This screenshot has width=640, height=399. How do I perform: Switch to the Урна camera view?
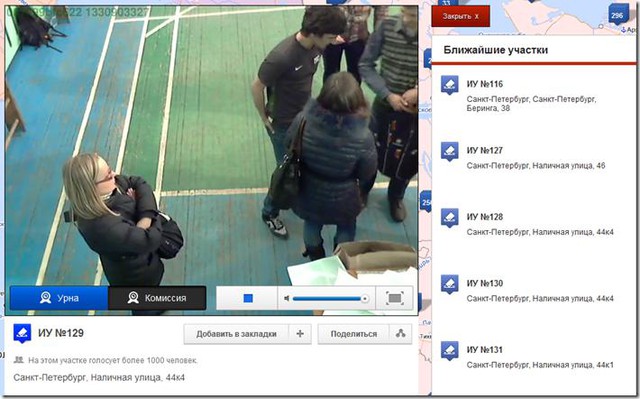pos(59,298)
